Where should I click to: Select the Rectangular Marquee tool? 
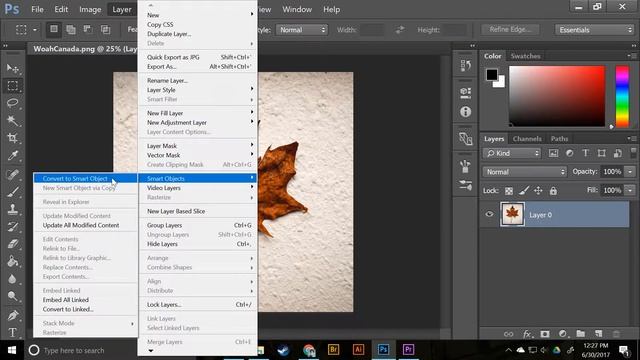13,86
